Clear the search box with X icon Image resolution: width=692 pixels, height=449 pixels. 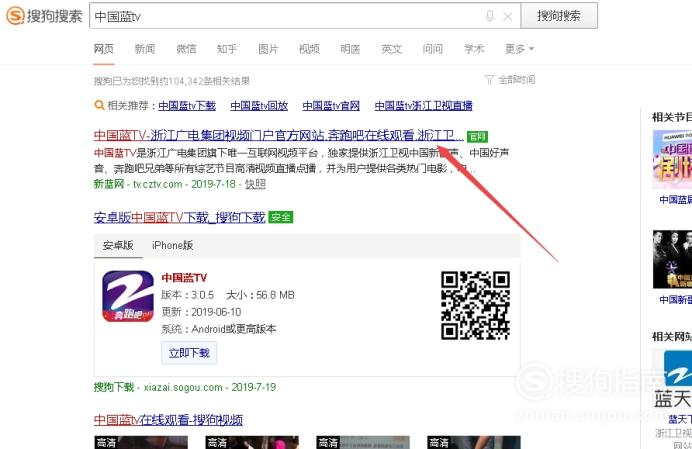click(x=508, y=16)
